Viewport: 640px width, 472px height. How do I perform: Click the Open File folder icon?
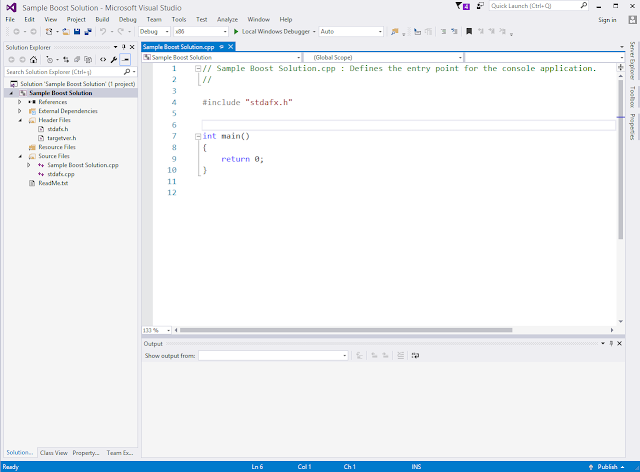[x=66, y=31]
